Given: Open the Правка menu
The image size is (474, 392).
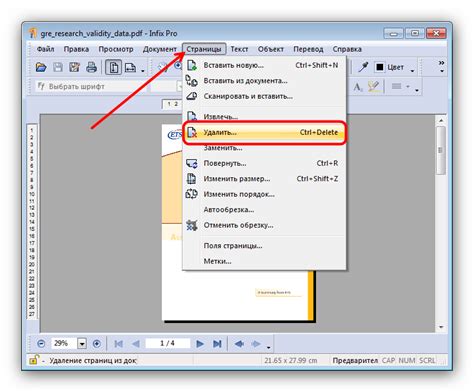Looking at the screenshot, I should [76, 49].
